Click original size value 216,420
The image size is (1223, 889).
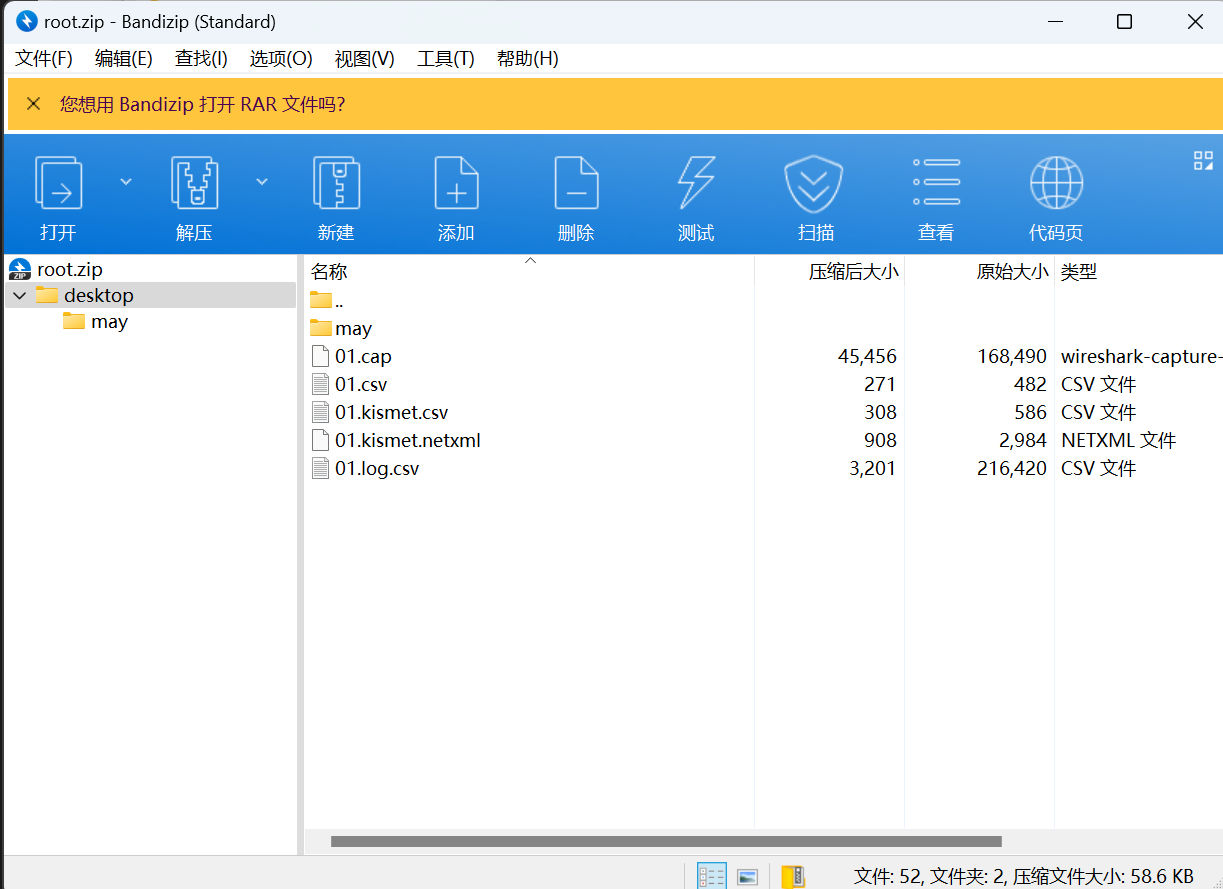tap(1012, 468)
